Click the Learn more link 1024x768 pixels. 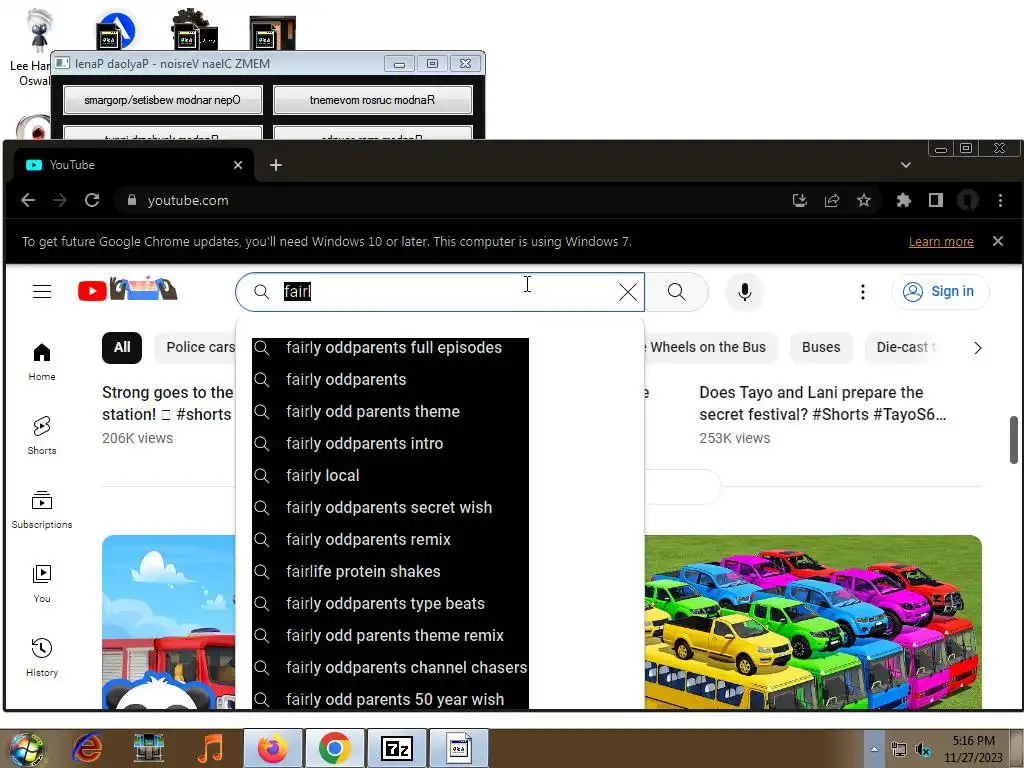click(x=941, y=242)
